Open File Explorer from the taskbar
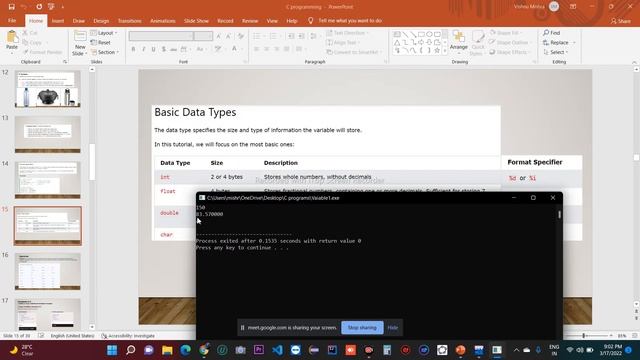Image resolution: width=640 pixels, height=360 pixels. [x=167, y=350]
